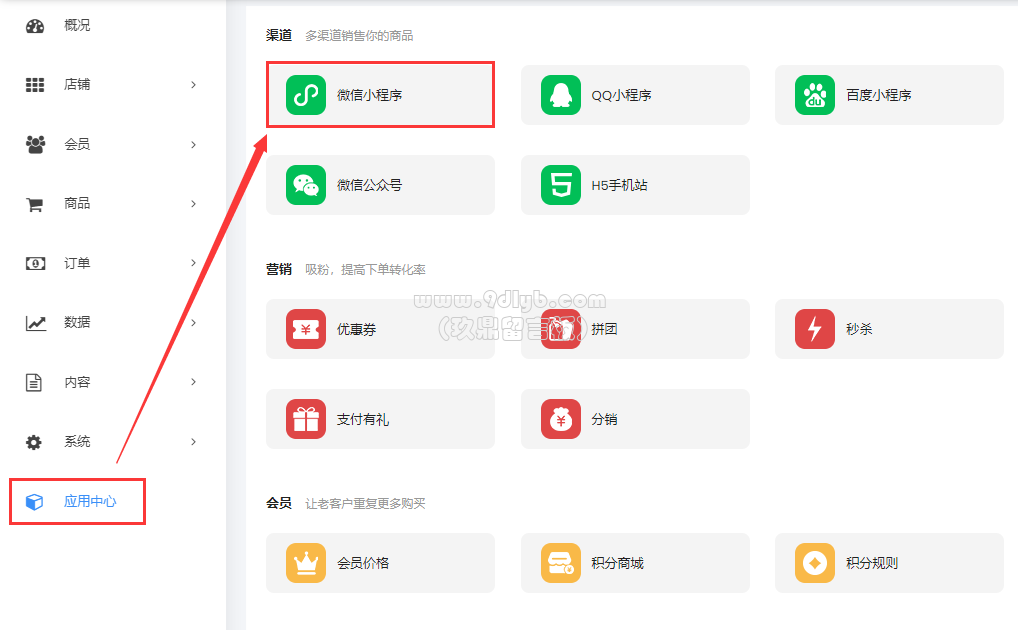Click the 渠道 section heading
Screen dimensions: 1018x630
click(279, 35)
